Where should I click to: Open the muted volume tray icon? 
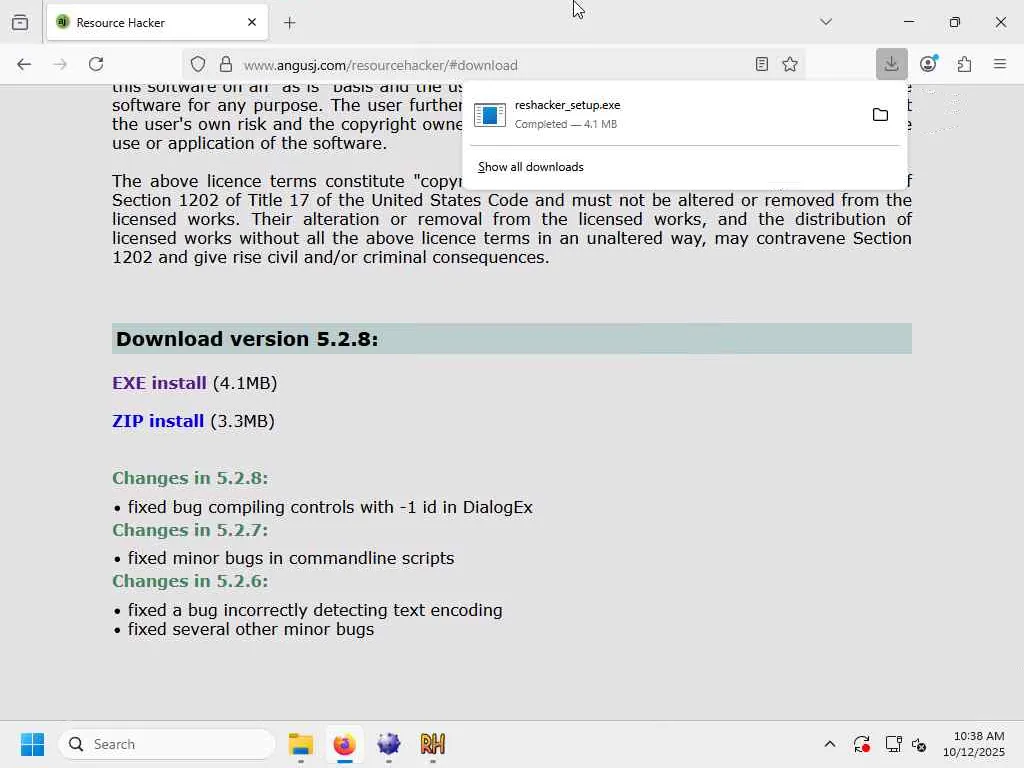click(x=920, y=744)
